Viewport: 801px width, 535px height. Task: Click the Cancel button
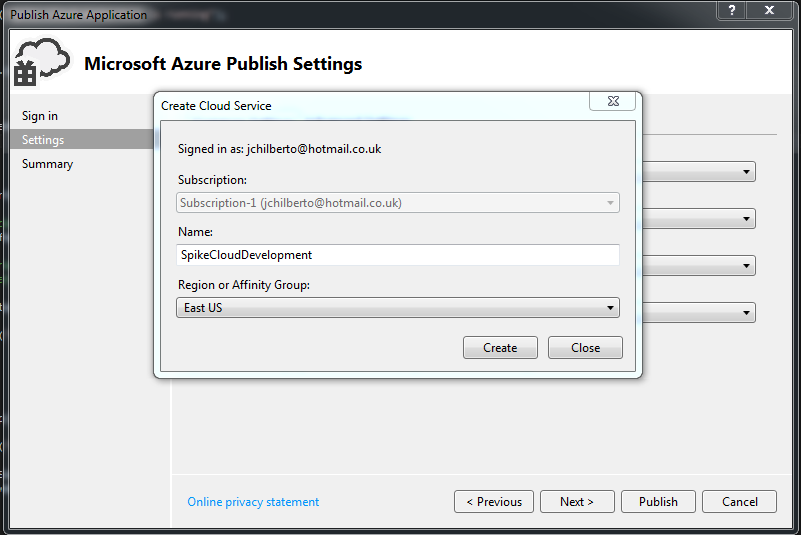coord(739,502)
